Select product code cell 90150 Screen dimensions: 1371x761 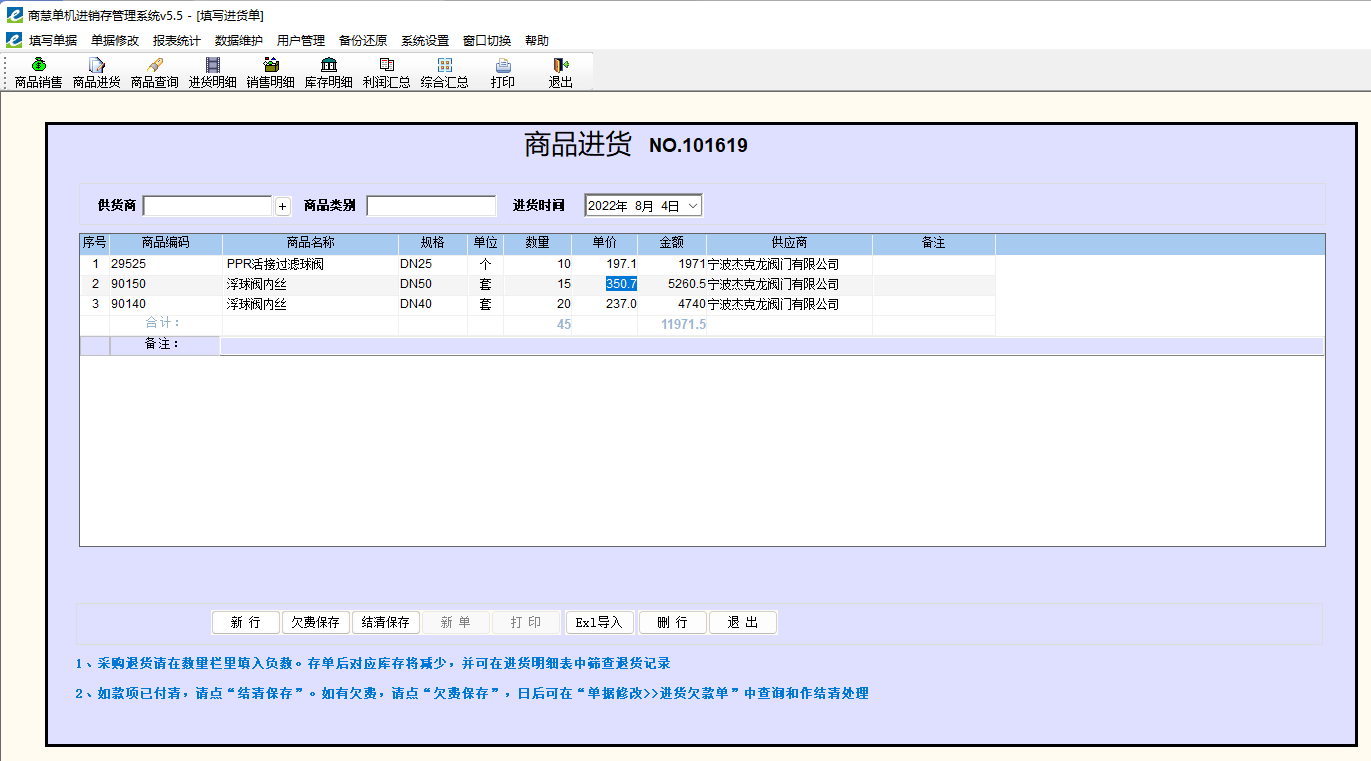point(166,285)
